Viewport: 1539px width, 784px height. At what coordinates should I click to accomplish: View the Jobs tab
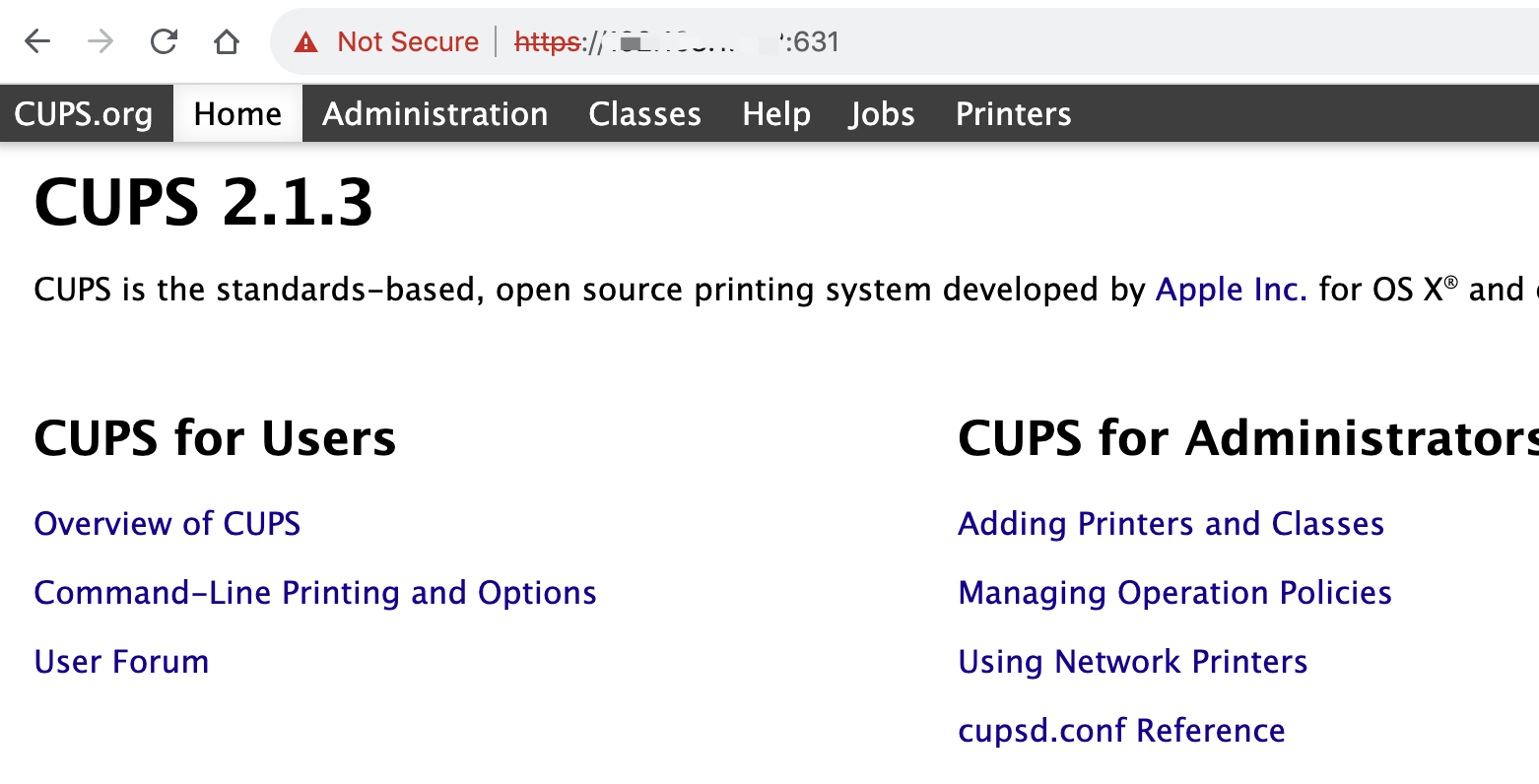[882, 113]
